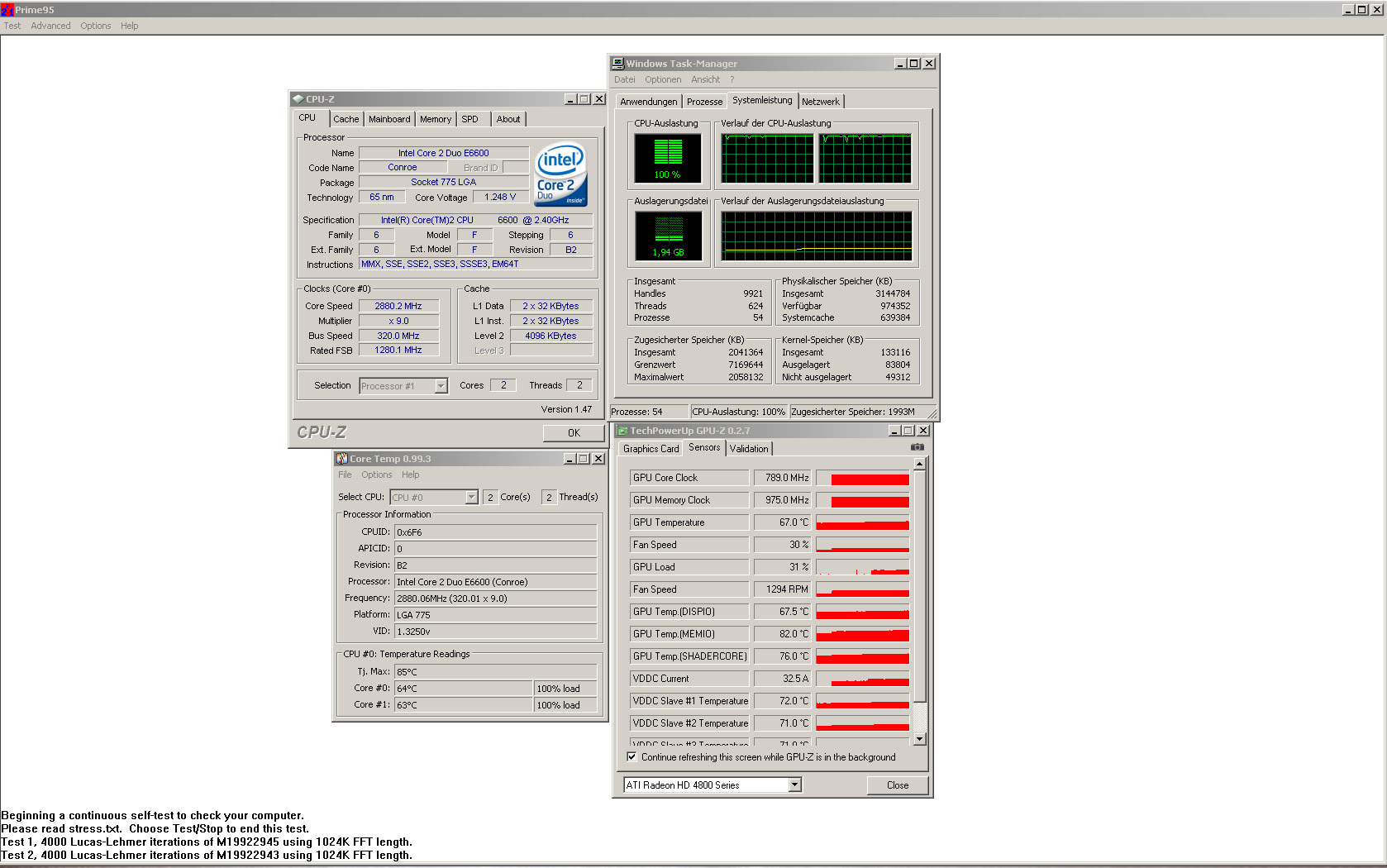1387x868 pixels.
Task: Click the Prime95 'Test 2, 4000 Lucas-Lehmer' output line
Action: click(207, 856)
